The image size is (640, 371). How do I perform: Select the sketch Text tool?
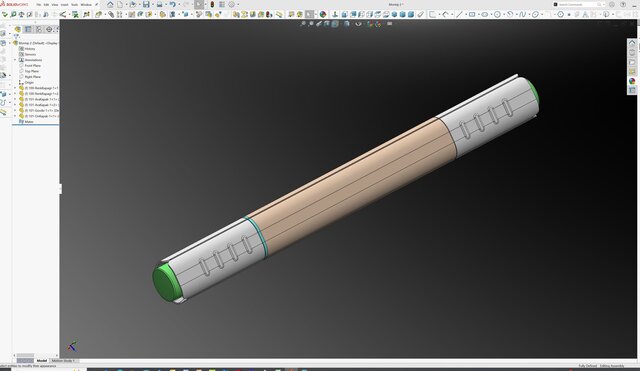[x=585, y=14]
